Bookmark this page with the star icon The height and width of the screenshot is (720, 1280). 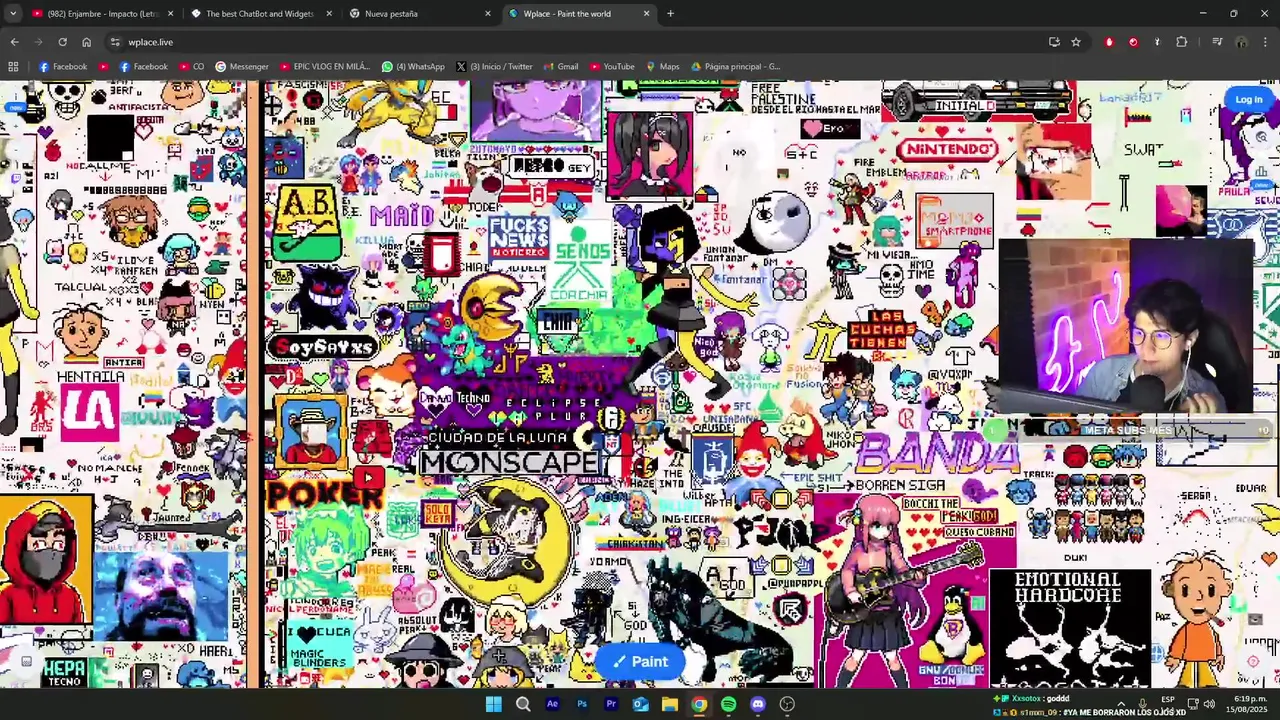[1076, 42]
